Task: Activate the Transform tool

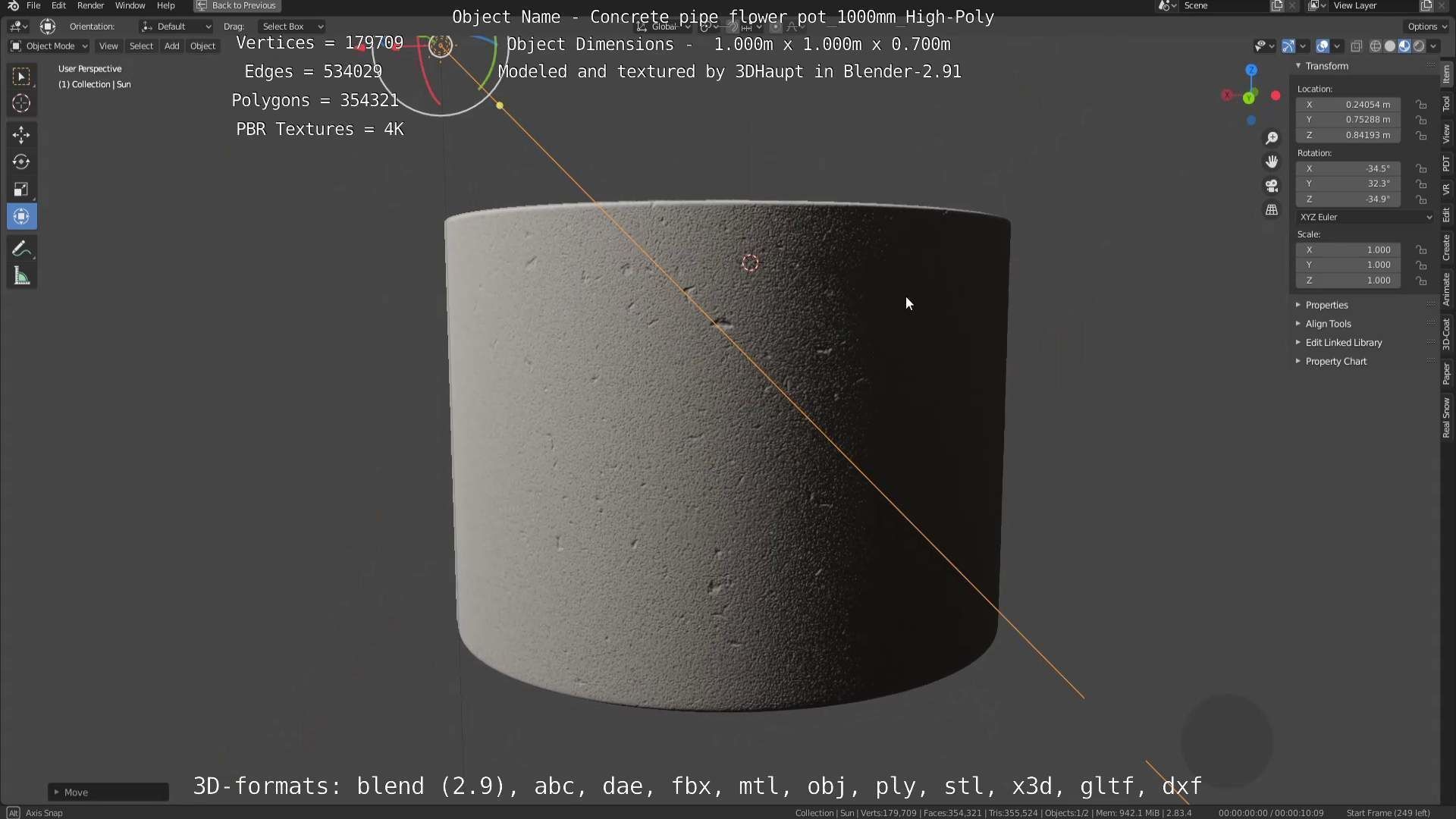Action: coord(21,217)
